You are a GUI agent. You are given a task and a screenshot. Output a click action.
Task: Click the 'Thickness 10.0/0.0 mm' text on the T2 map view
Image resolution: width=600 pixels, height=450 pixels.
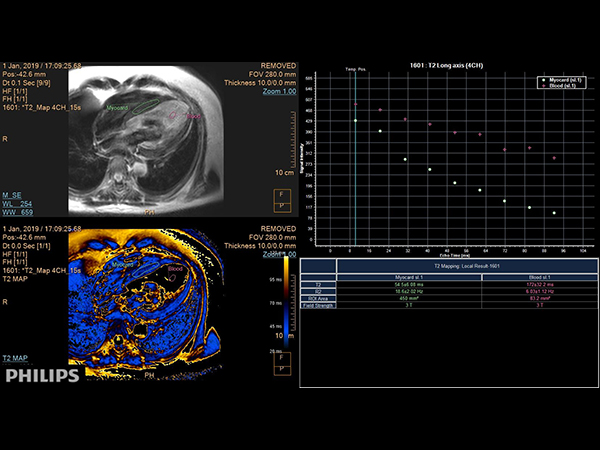pyautogui.click(x=260, y=246)
